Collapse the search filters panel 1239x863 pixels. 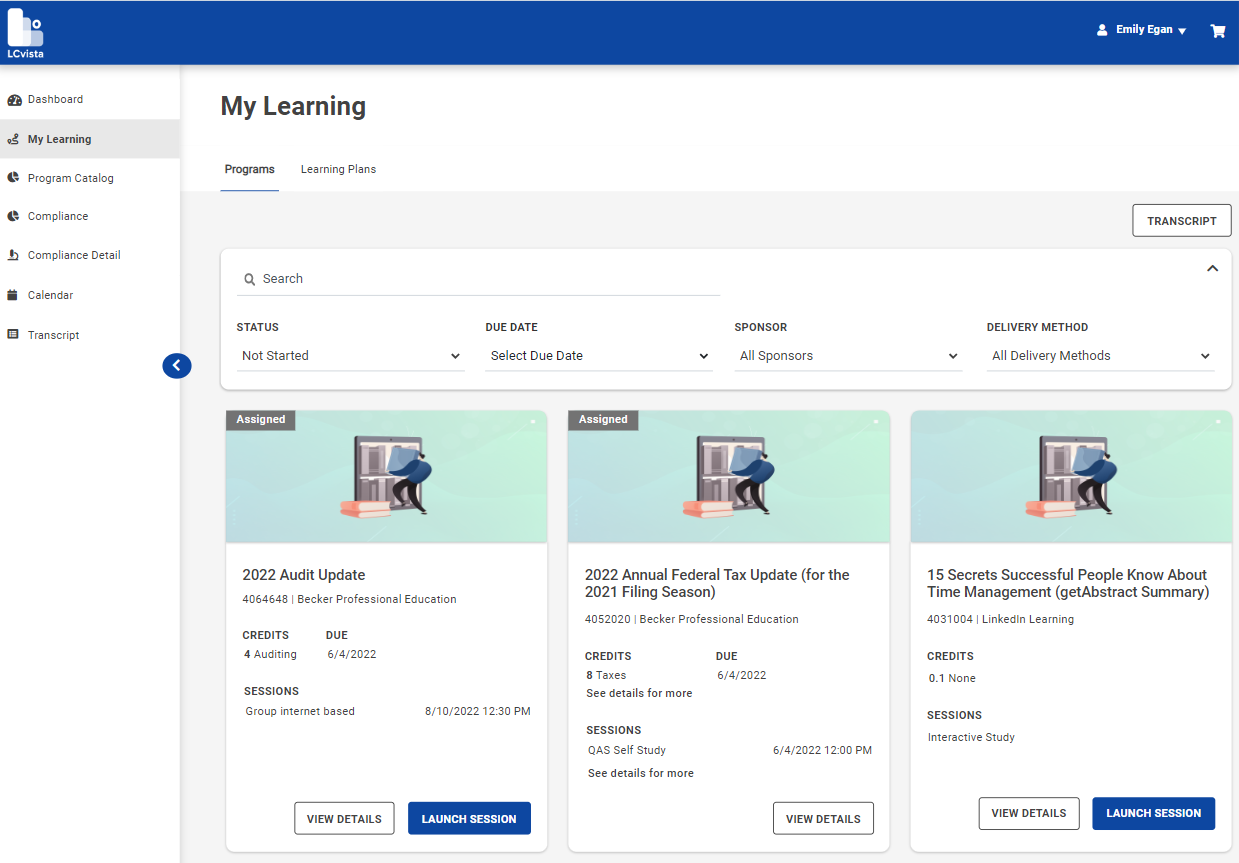coord(1212,268)
